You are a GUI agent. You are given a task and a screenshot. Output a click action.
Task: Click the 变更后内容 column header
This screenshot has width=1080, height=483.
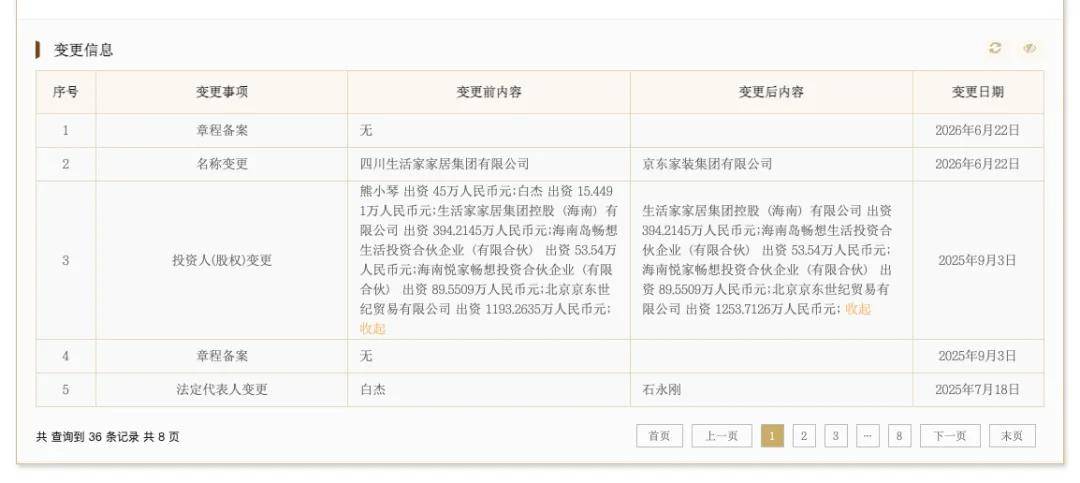click(771, 92)
